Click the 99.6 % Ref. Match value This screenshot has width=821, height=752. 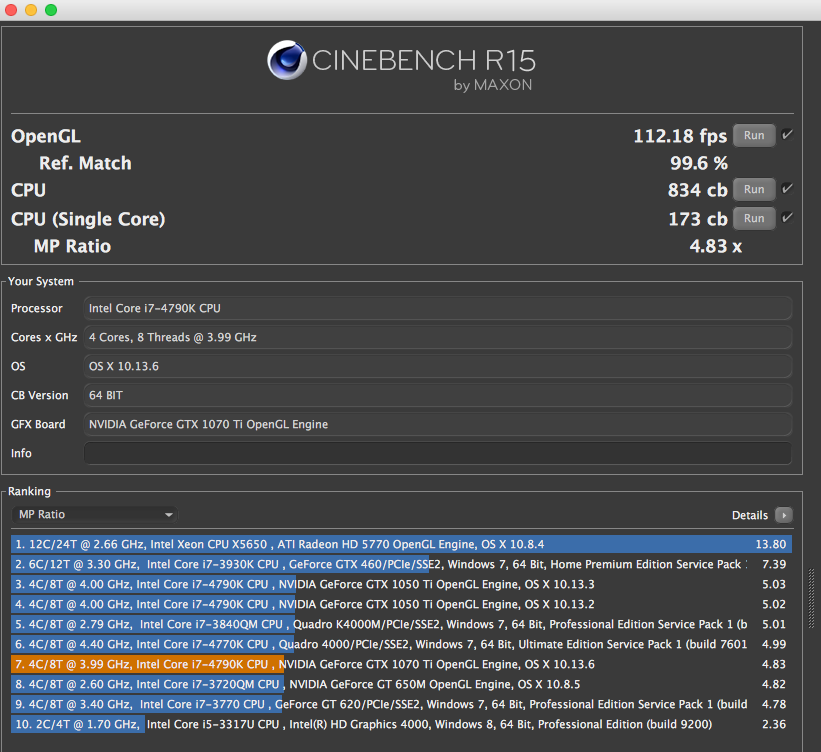(699, 163)
